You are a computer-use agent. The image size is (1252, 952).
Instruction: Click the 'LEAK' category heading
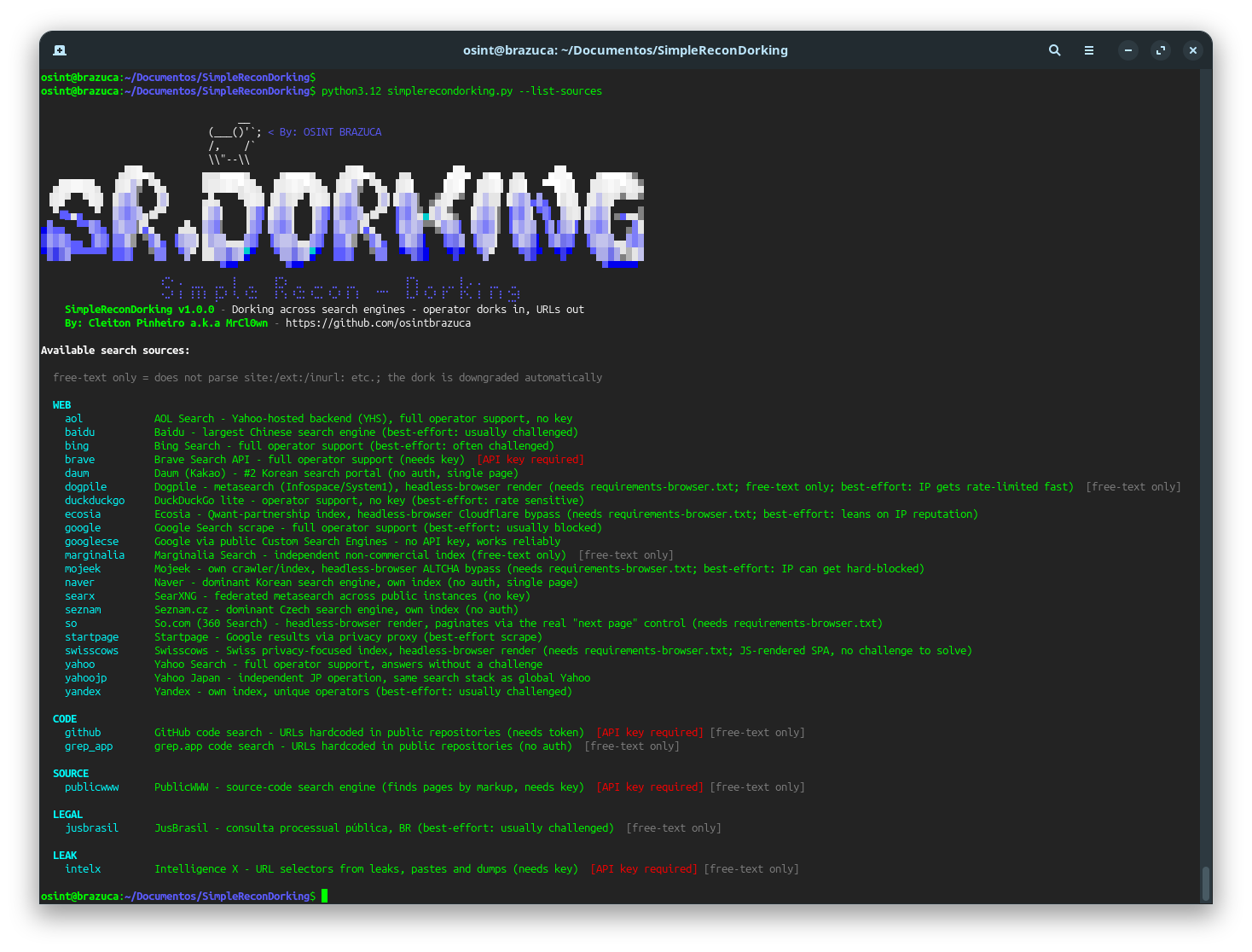point(65,856)
